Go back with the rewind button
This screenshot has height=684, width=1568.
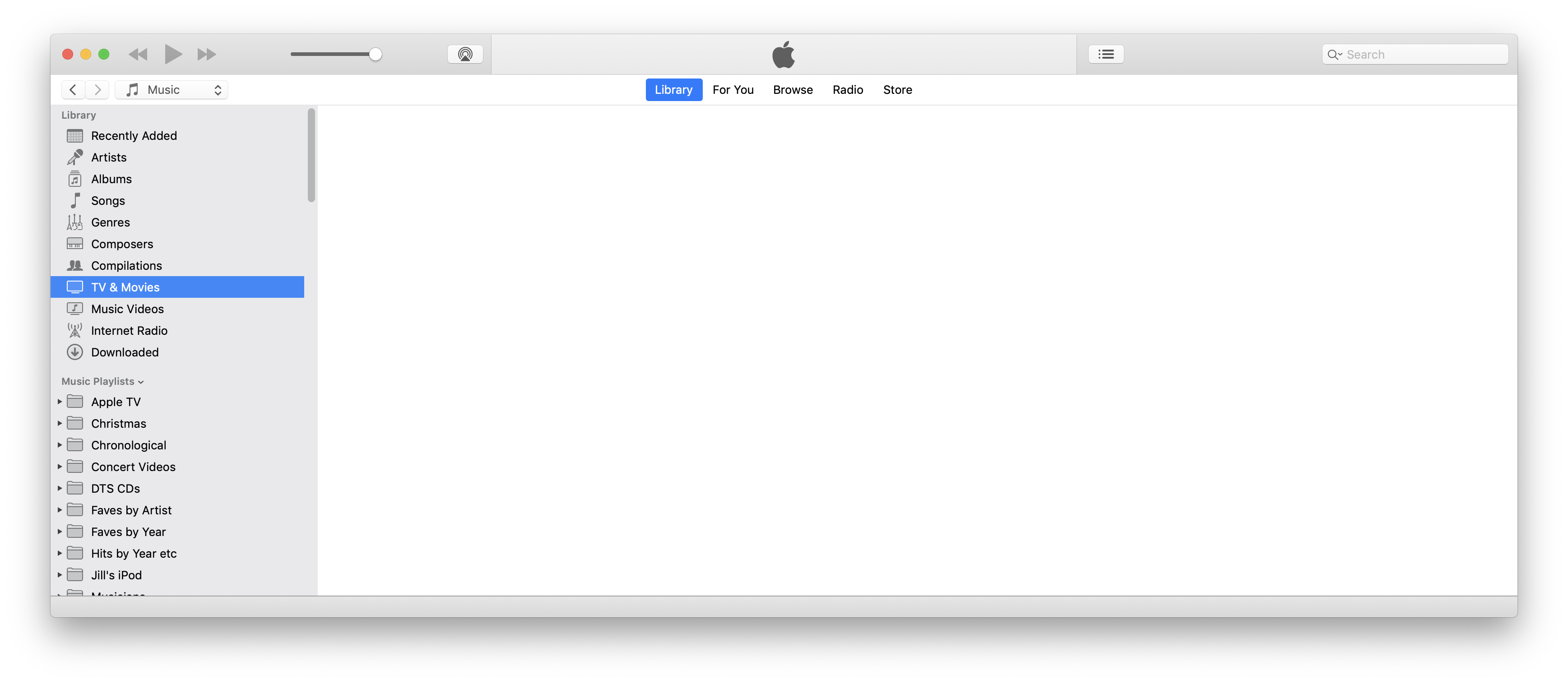click(138, 55)
